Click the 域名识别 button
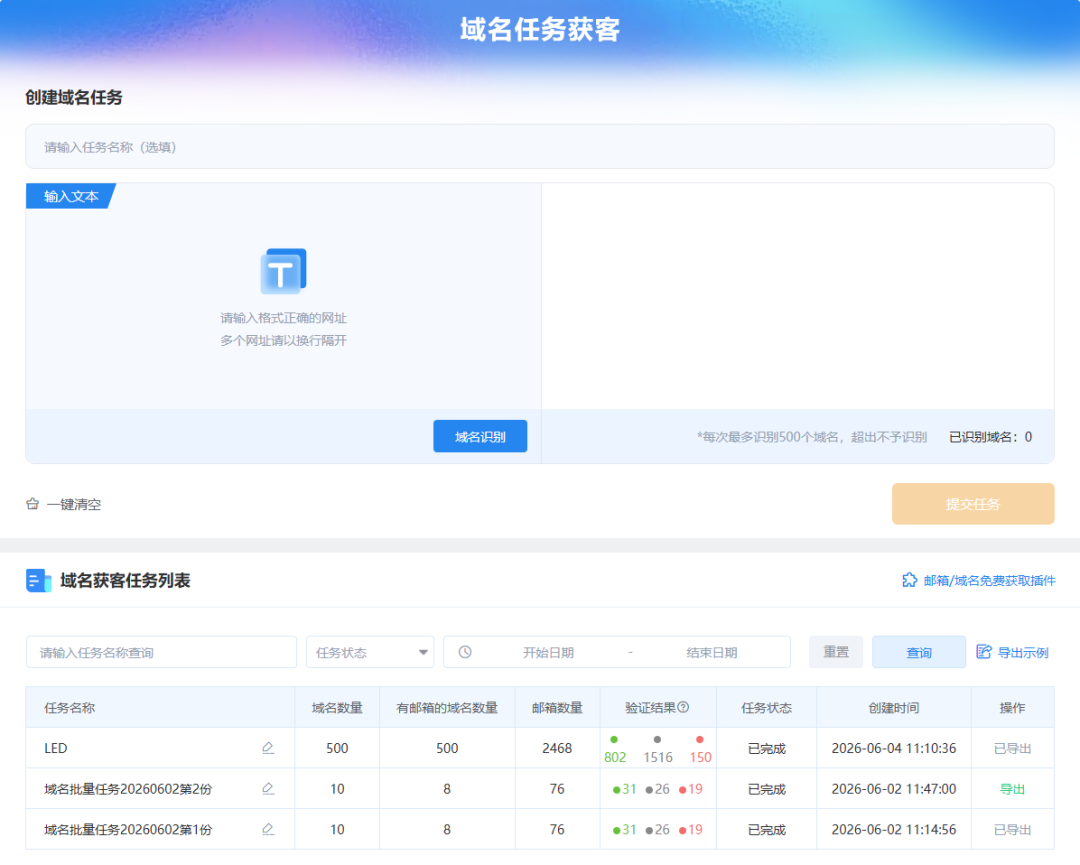Viewport: 1080px width, 865px height. point(480,436)
